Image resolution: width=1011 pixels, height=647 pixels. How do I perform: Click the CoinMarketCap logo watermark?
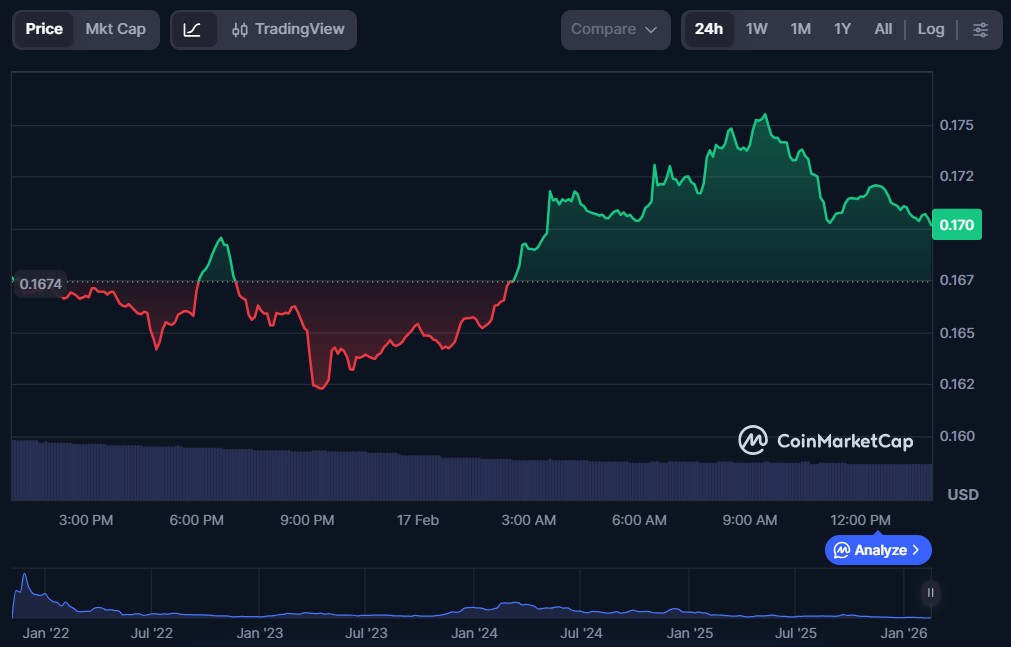click(x=825, y=440)
